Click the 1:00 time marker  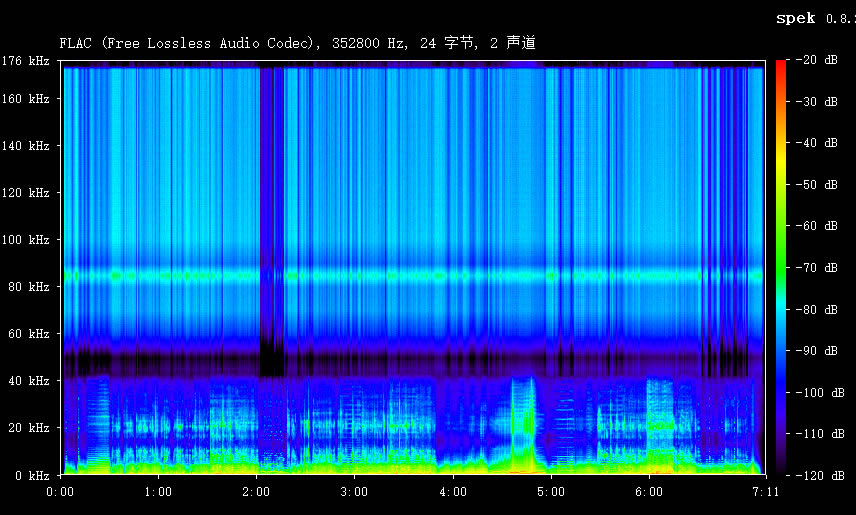[x=158, y=492]
